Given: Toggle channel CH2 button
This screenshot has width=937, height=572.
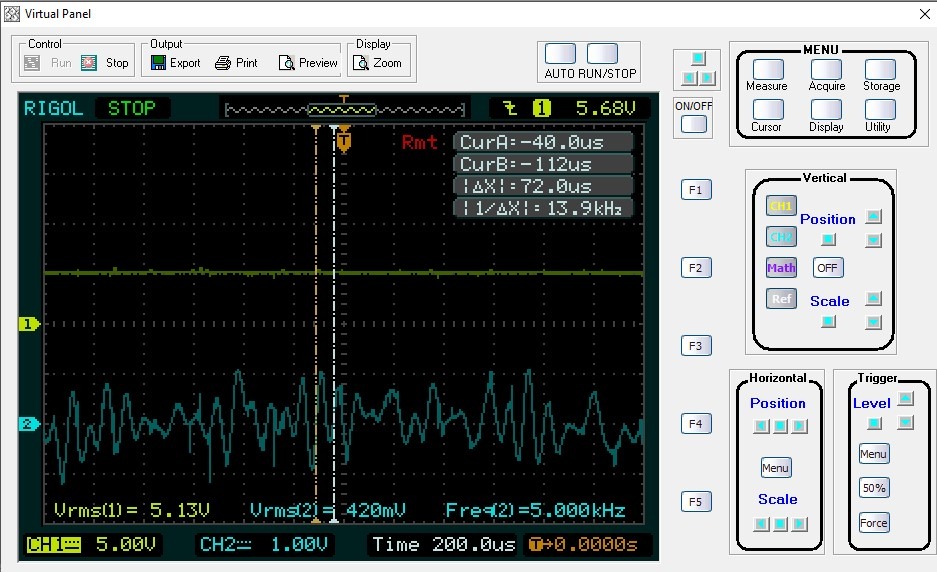Looking at the screenshot, I should click(781, 237).
